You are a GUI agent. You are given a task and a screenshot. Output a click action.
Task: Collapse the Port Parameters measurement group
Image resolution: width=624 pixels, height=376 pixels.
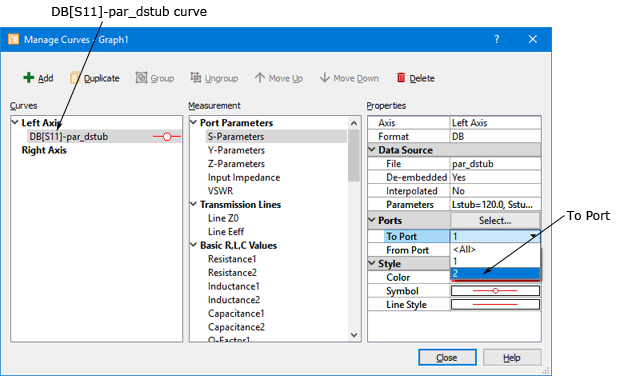click(x=193, y=122)
